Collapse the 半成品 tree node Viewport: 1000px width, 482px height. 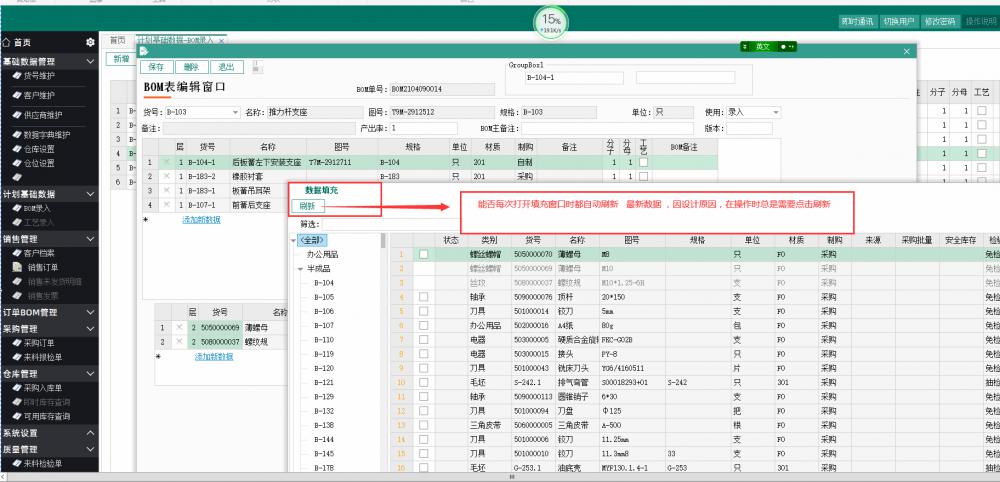click(x=300, y=269)
